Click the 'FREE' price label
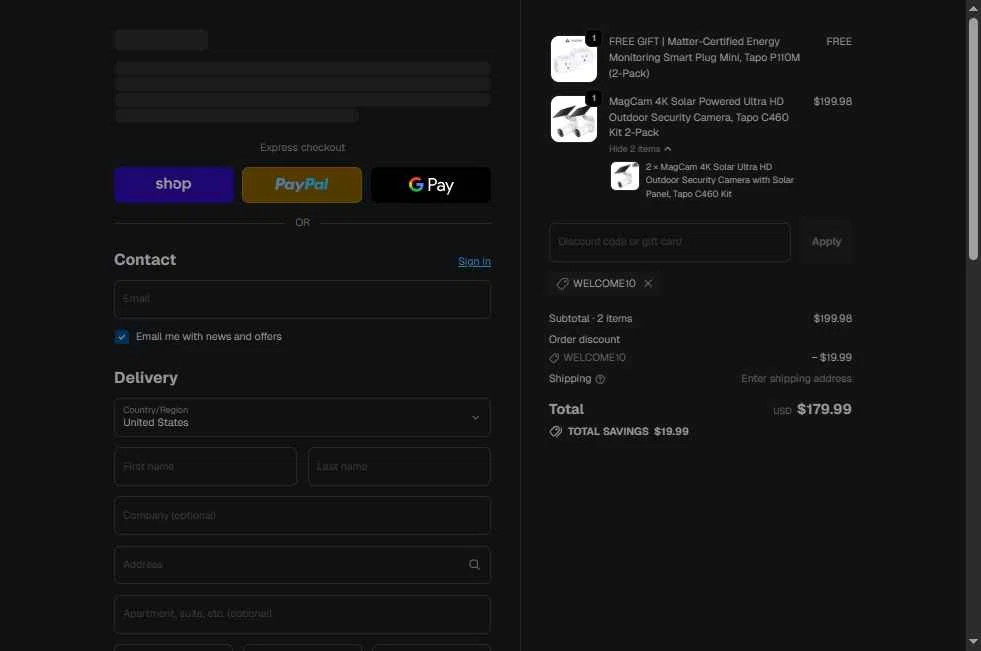This screenshot has height=651, width=981. coord(839,41)
